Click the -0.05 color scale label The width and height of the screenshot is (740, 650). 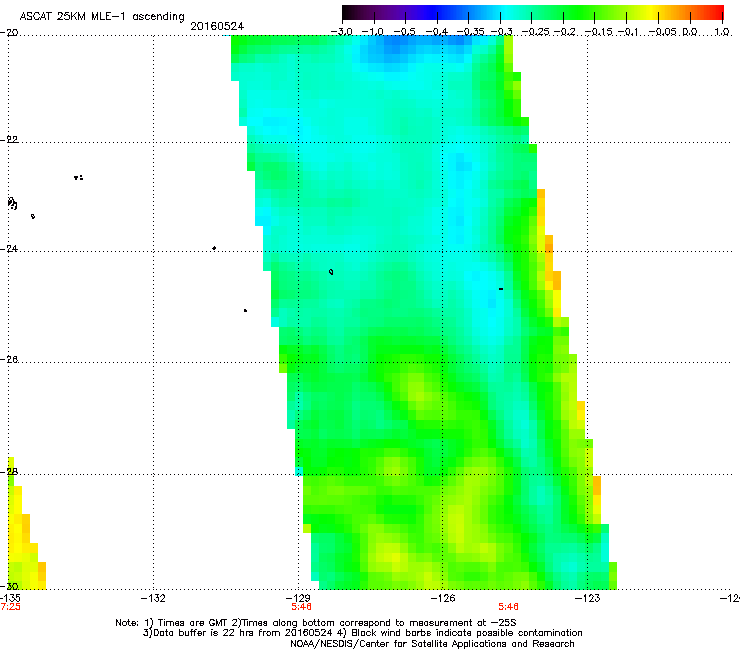point(663,32)
